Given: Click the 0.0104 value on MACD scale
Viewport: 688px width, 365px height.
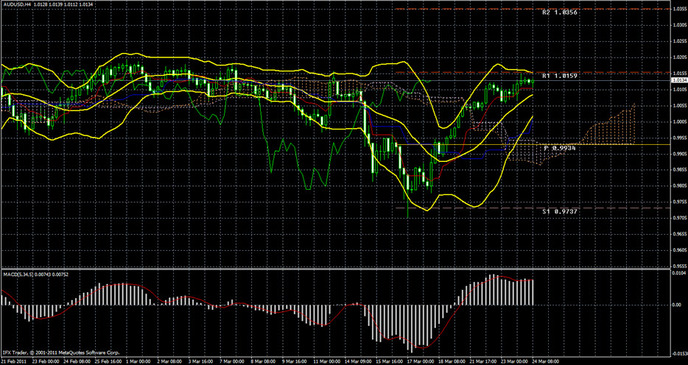Looking at the screenshot, I should (x=679, y=273).
